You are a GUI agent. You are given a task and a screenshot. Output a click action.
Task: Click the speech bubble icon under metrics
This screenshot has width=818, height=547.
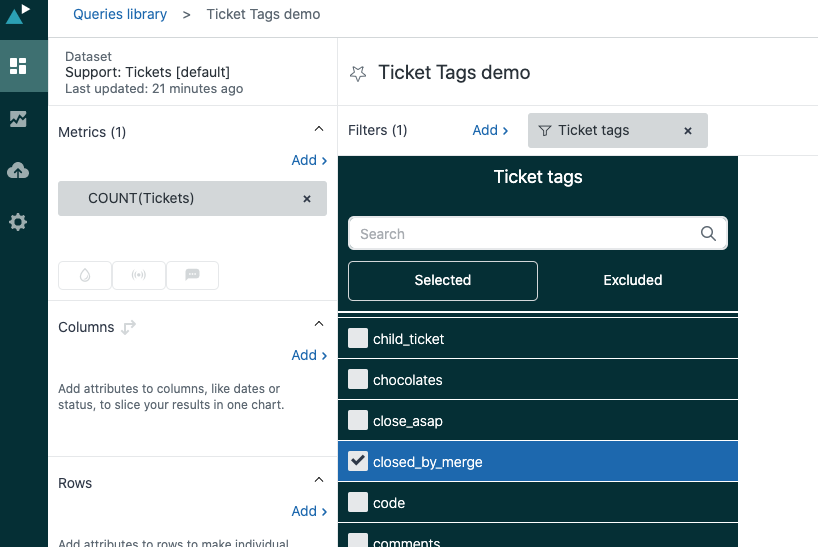coord(192,276)
